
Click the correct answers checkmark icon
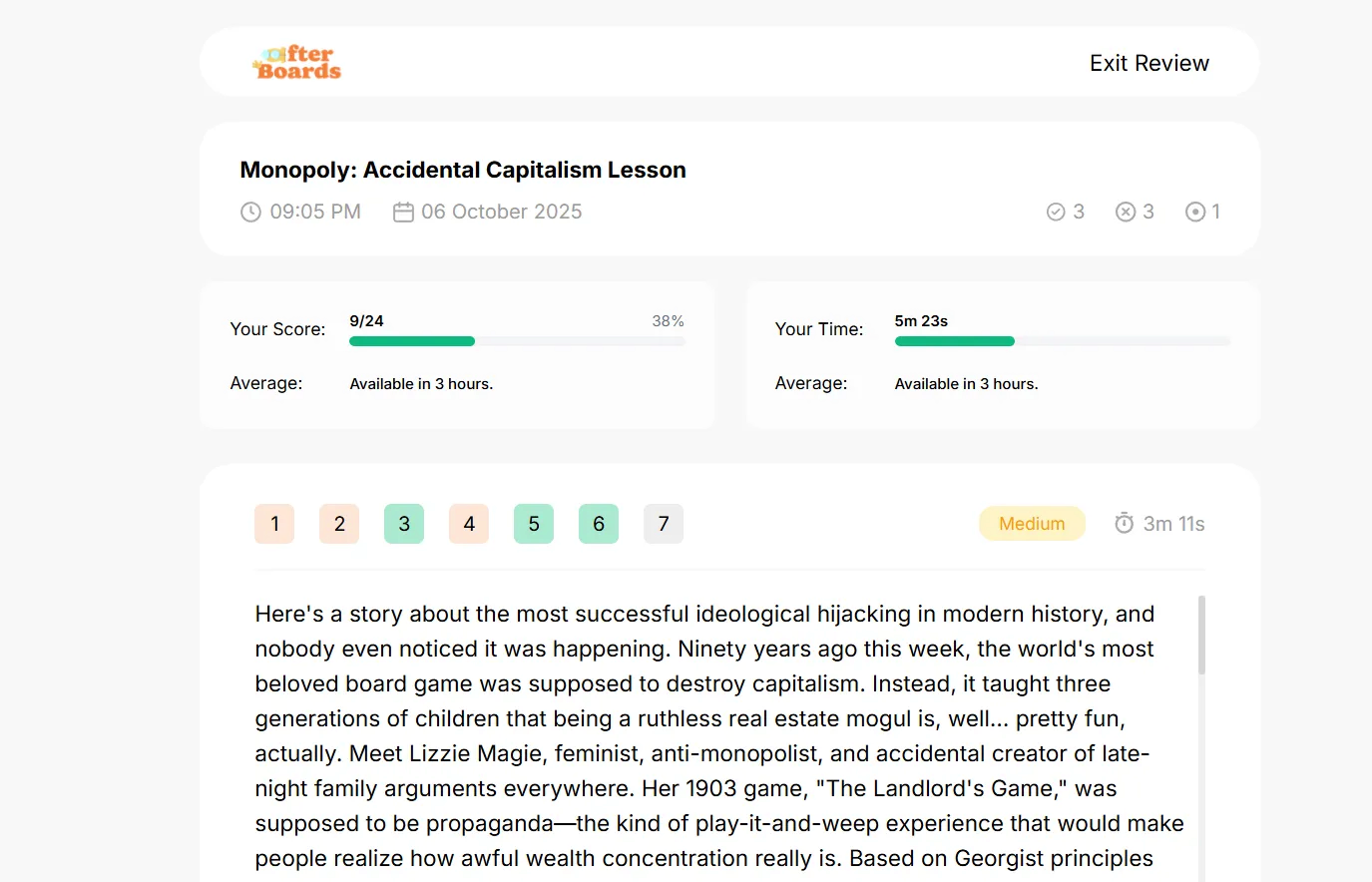tap(1056, 212)
